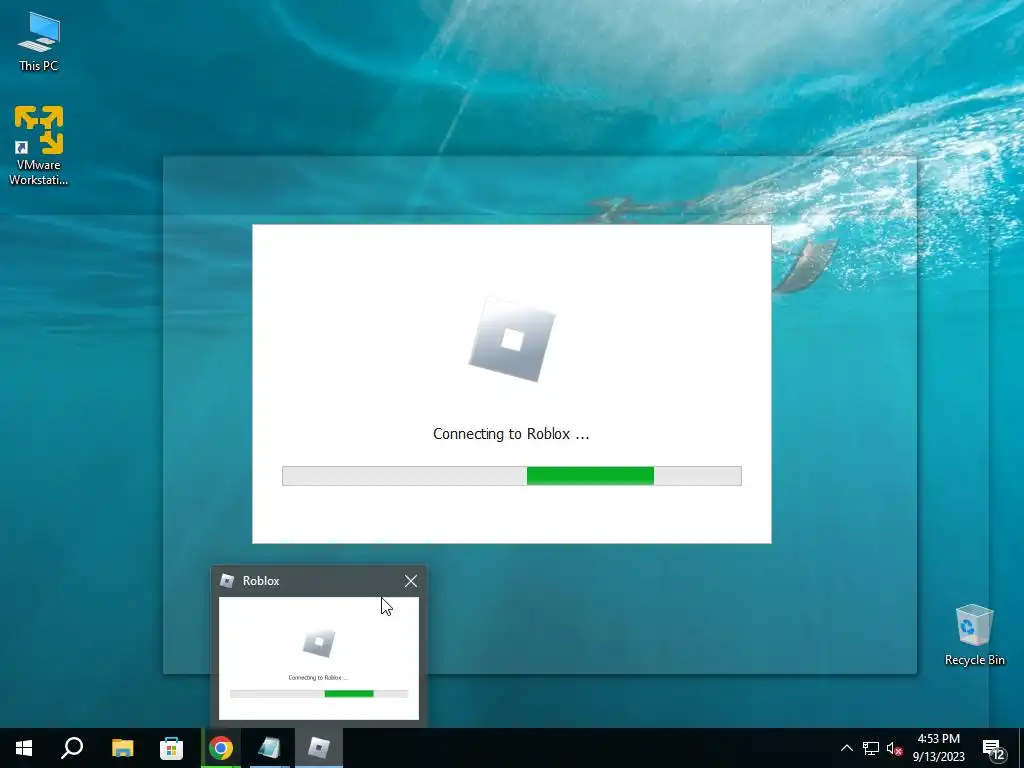The height and width of the screenshot is (768, 1024).
Task: Select the Roblox window preview thumbnail
Action: click(319, 658)
